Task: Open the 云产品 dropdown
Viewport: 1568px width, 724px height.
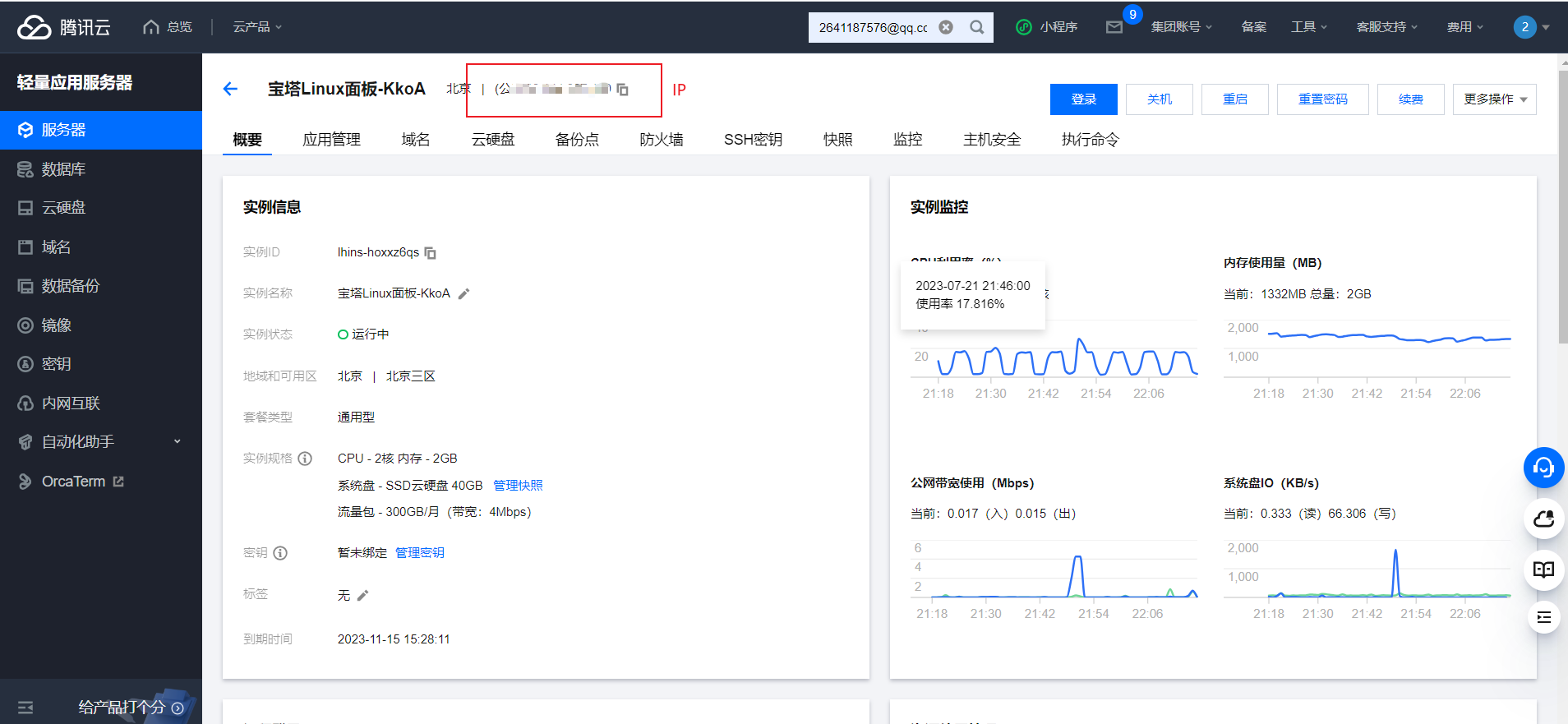Action: click(x=257, y=27)
